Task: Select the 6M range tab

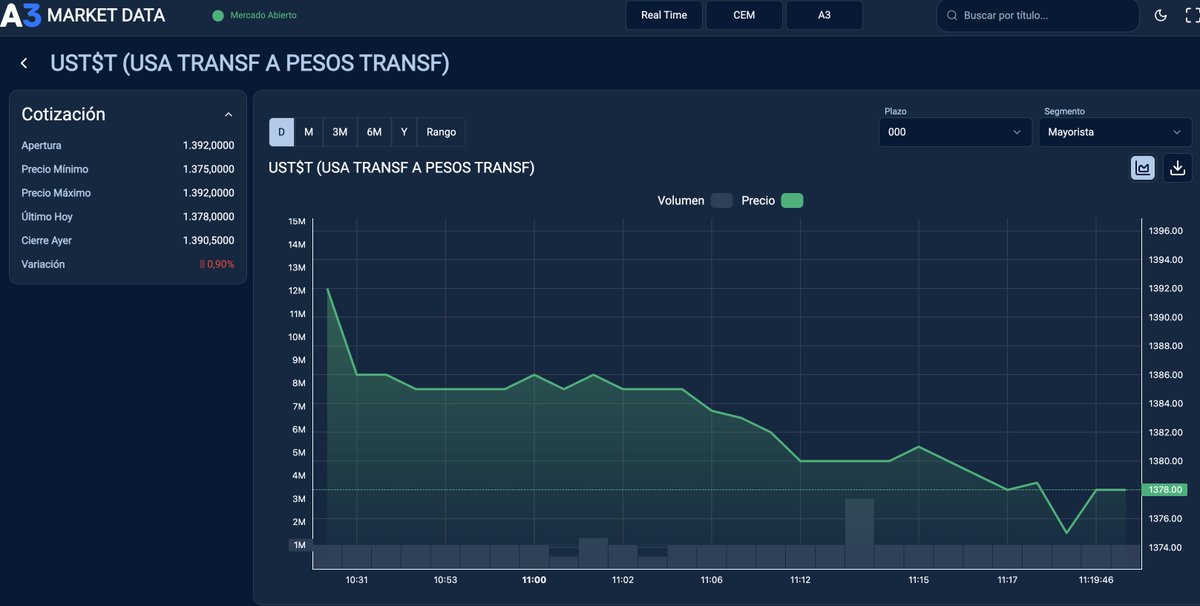Action: pos(374,132)
